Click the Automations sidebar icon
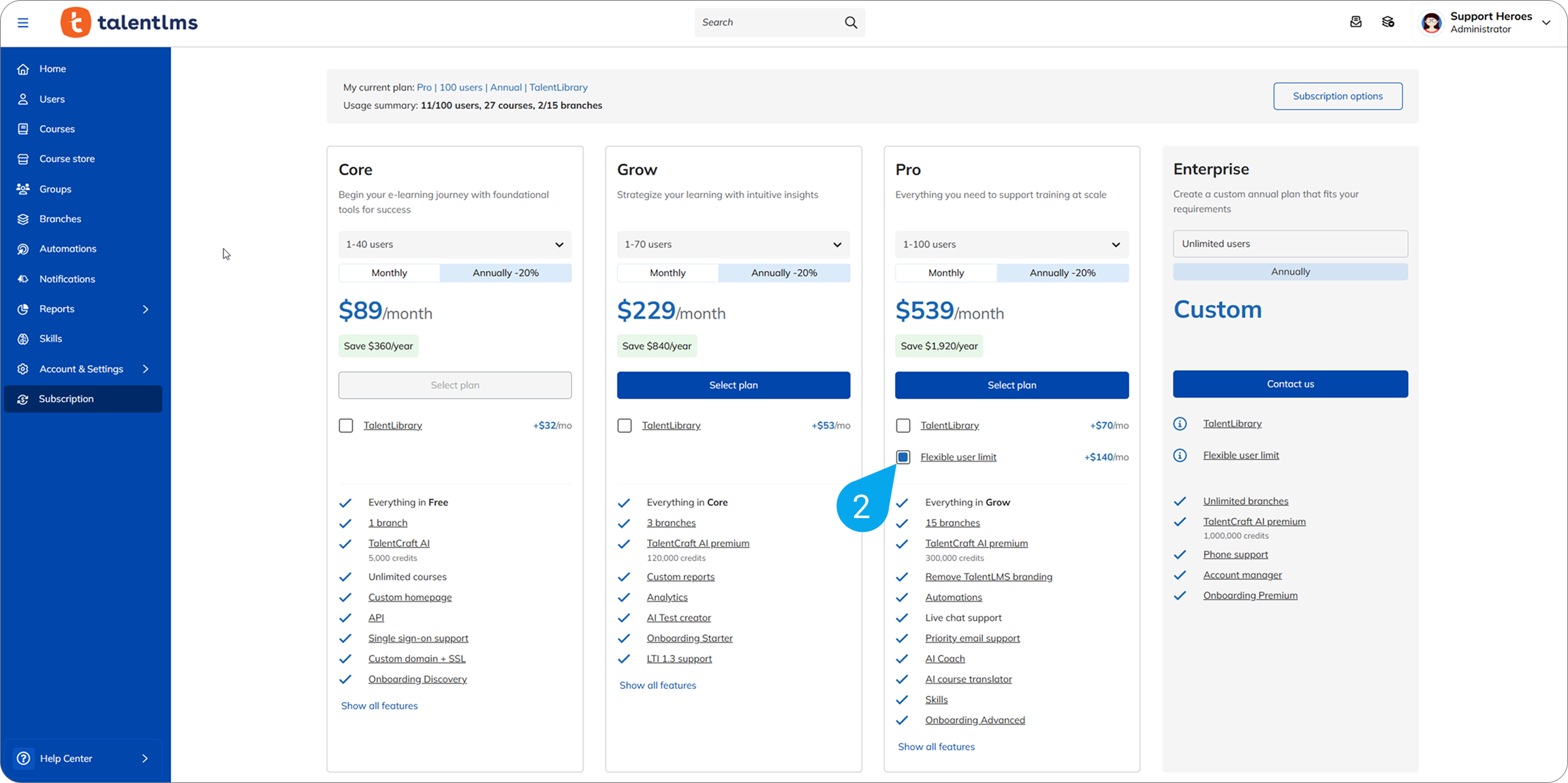 click(23, 249)
